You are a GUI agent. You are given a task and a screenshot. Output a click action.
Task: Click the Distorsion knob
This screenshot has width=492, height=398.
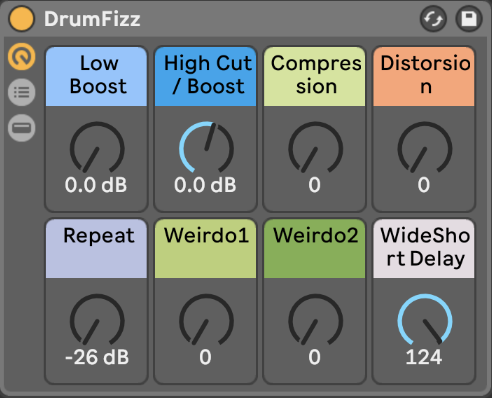click(425, 147)
